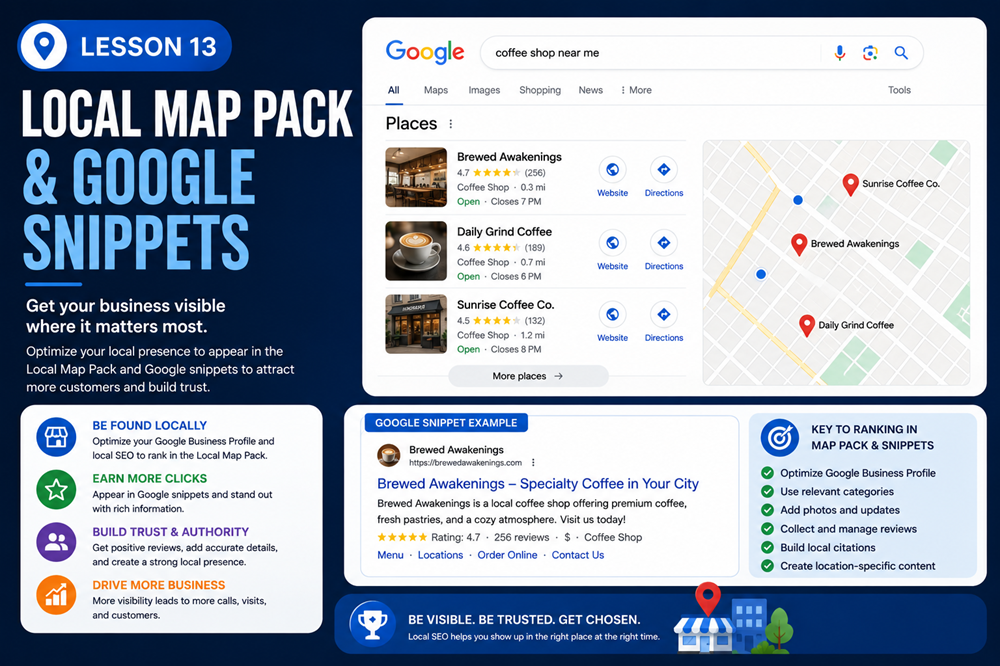Click the lower blue dot on the map

(760, 274)
